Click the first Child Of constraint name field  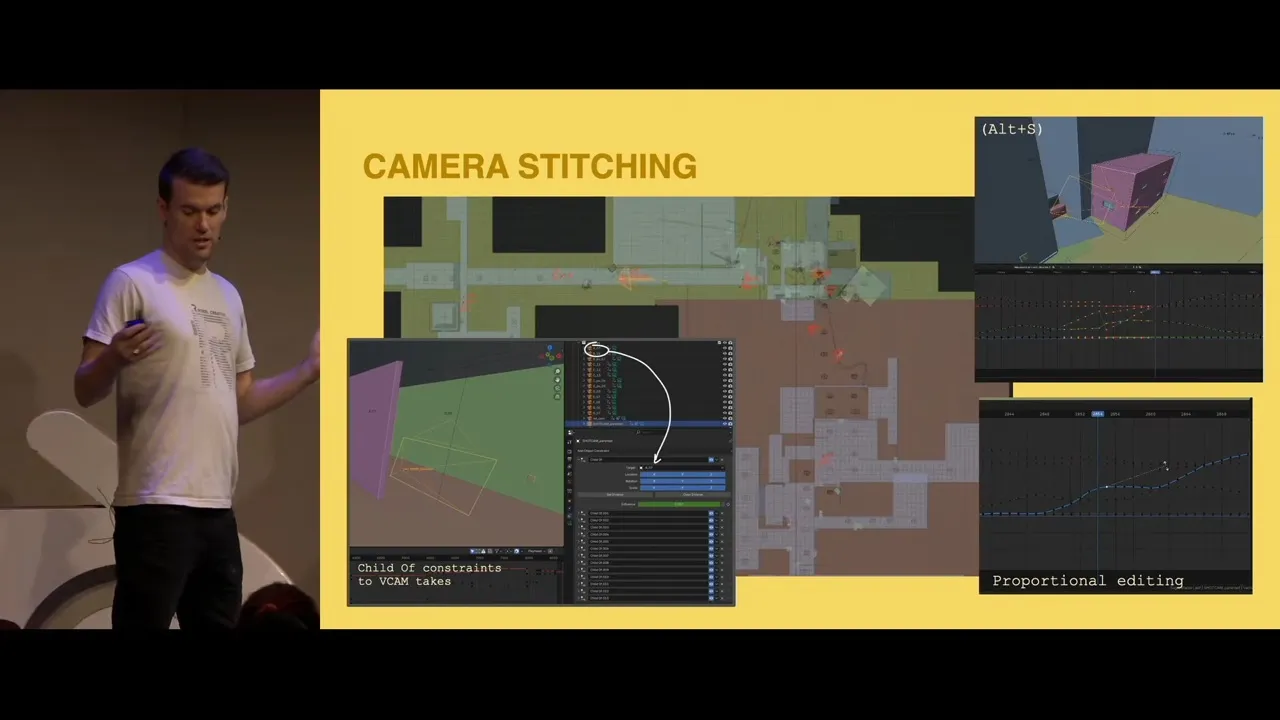648,460
